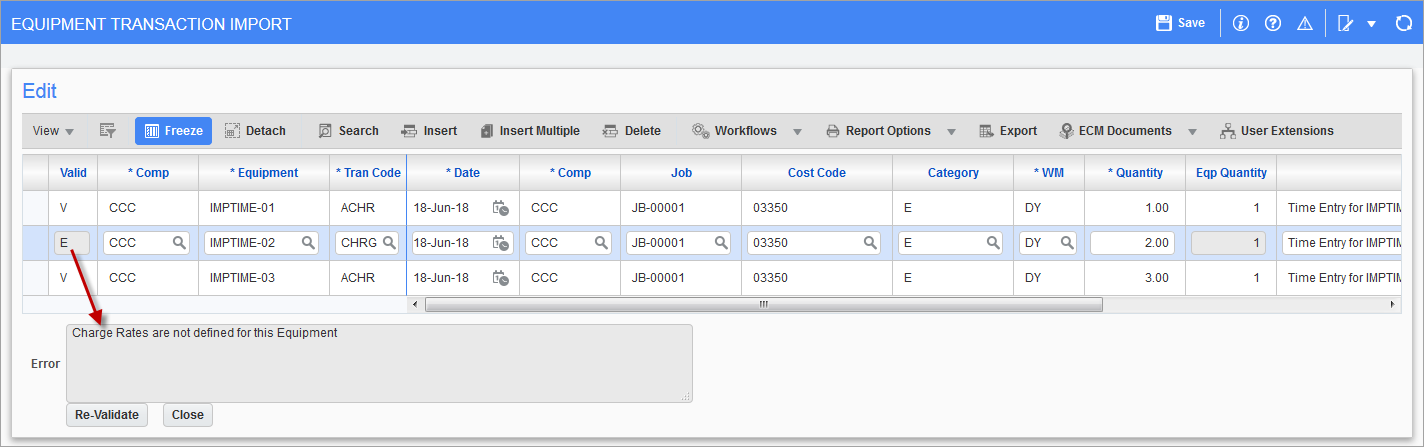The height and width of the screenshot is (447, 1424).
Task: Click Detach in toolbar
Action: (255, 131)
